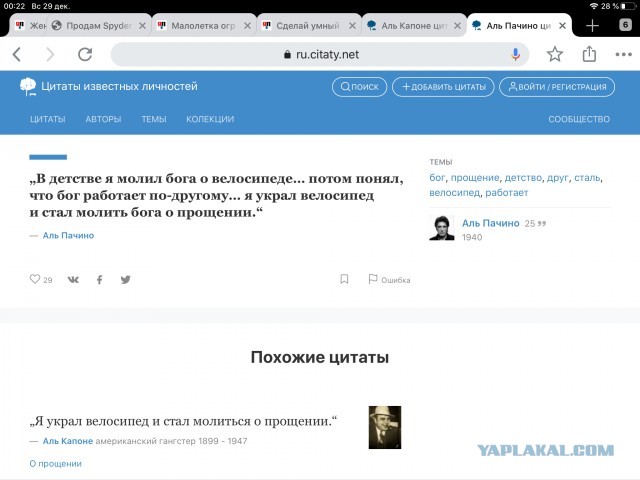Image resolution: width=640 pixels, height=480 pixels.
Task: Bookmark page with the star icon
Action: (x=555, y=54)
